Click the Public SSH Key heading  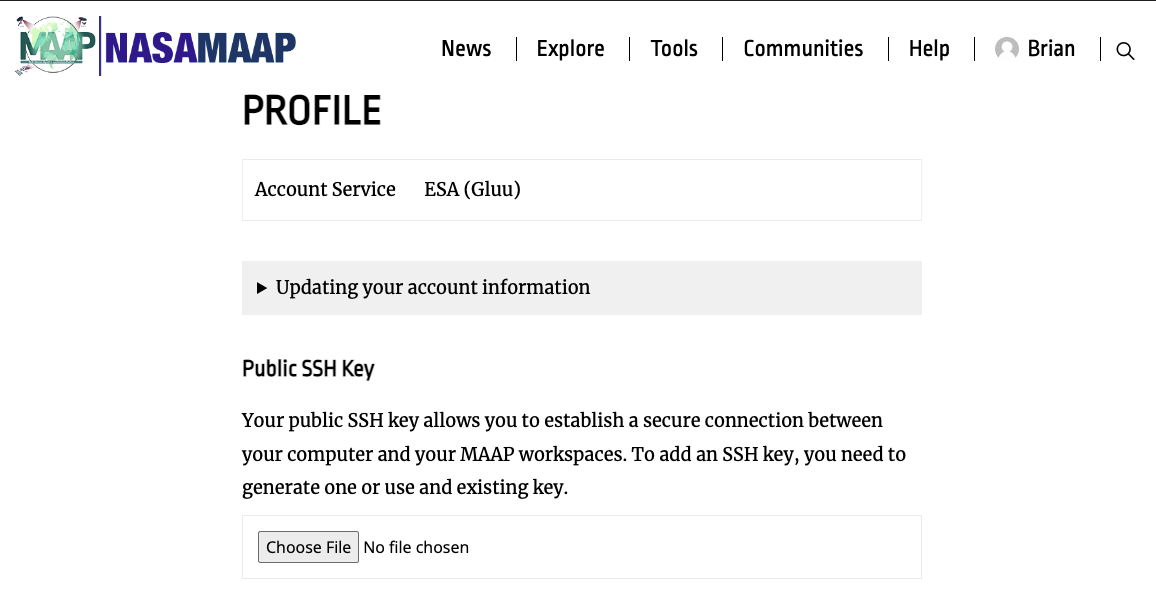[x=308, y=368]
